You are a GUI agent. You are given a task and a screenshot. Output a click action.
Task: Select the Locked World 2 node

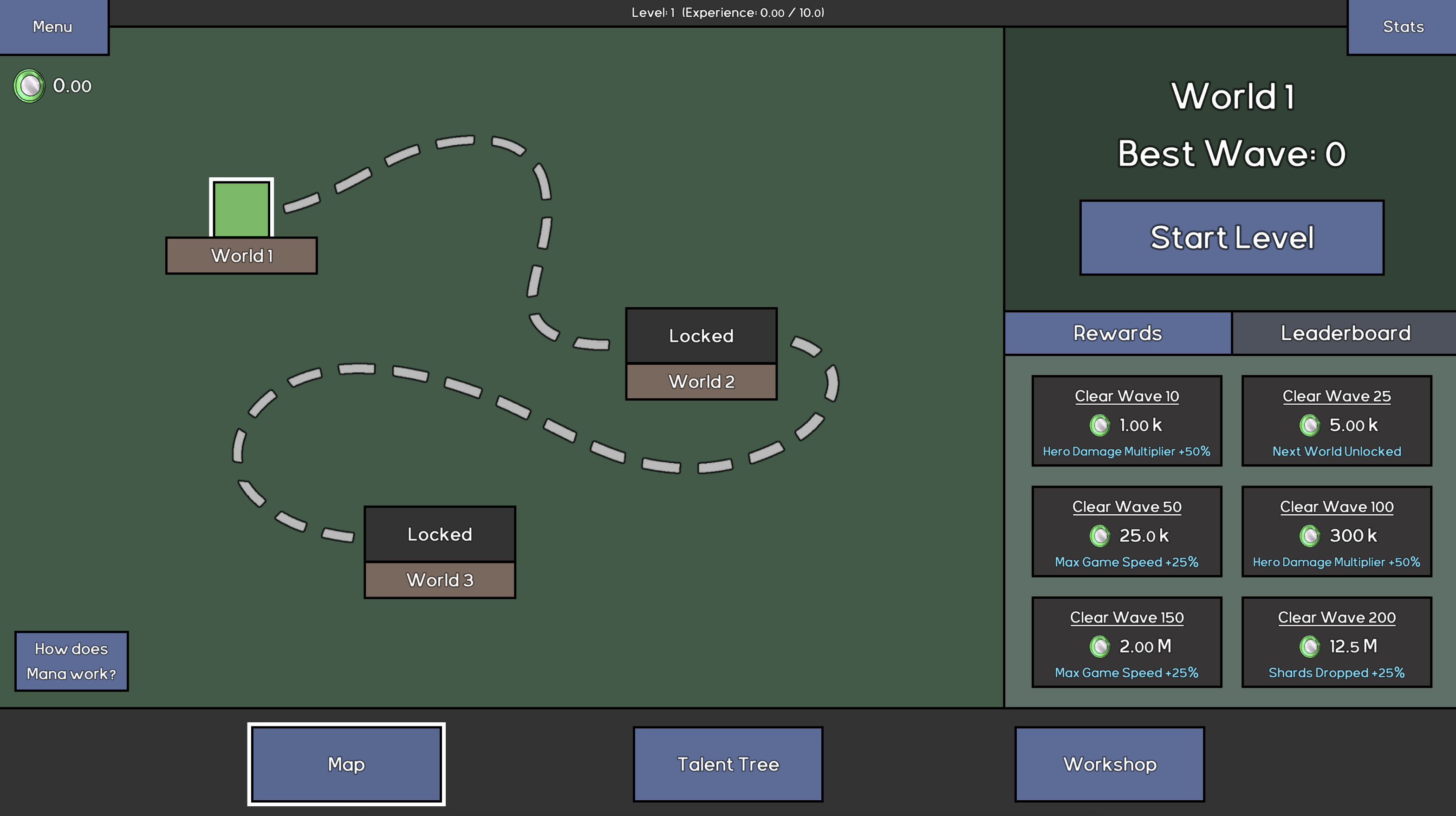coord(701,336)
